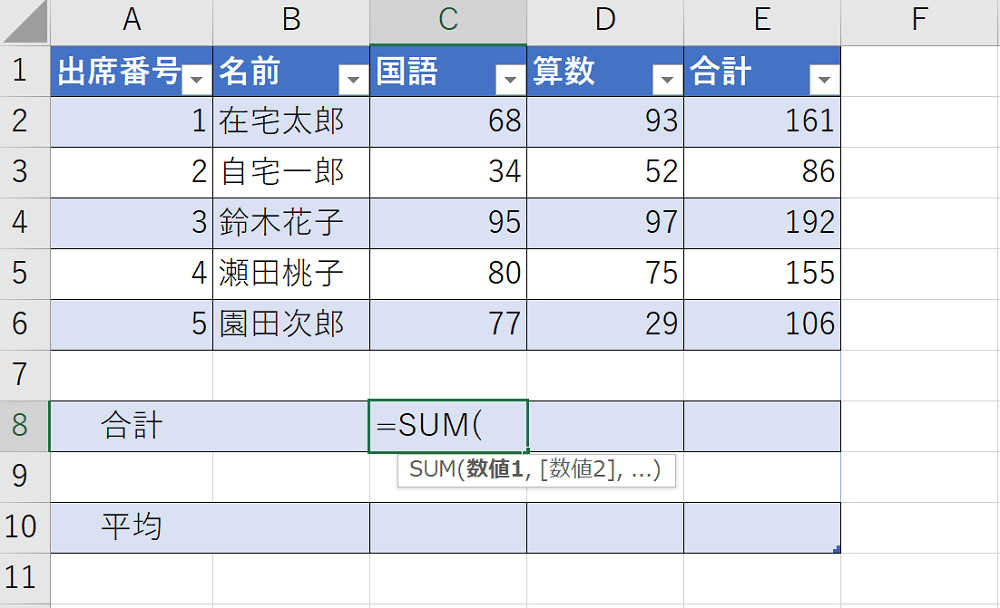The height and width of the screenshot is (608, 1000).
Task: Click the cell containing =SUM( formula
Action: pos(448,426)
